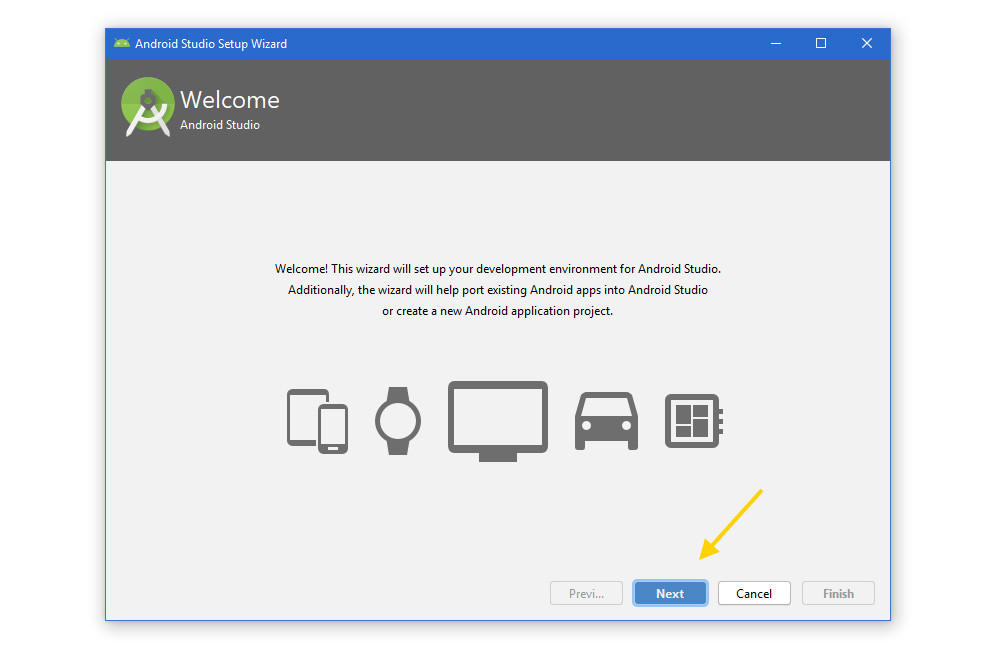The image size is (1000, 650).
Task: Click the Wear OS smartwatch icon
Action: tap(397, 420)
